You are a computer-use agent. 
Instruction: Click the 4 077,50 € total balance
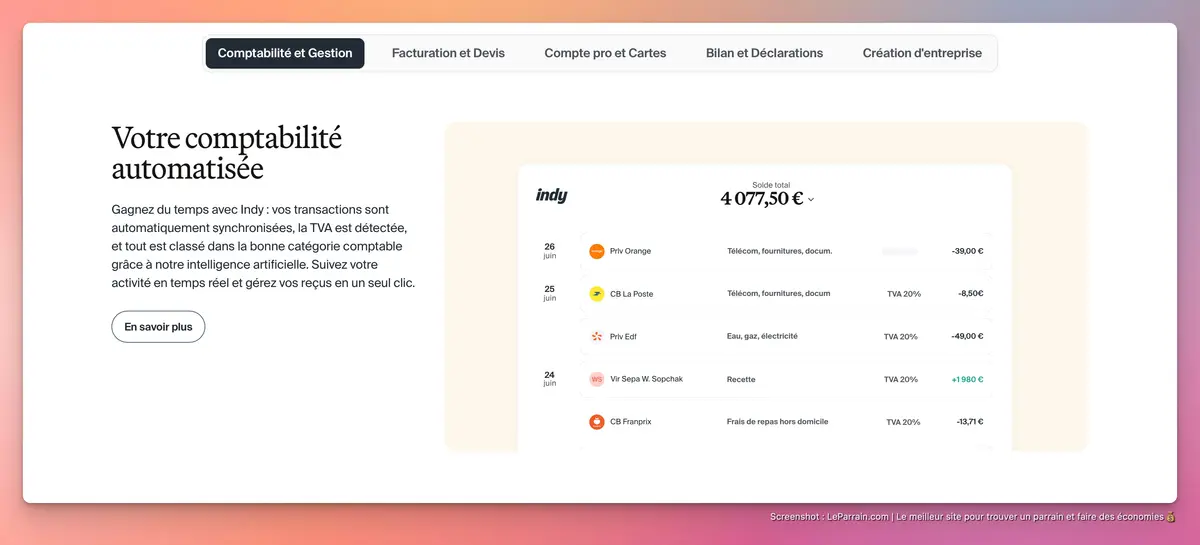point(762,198)
